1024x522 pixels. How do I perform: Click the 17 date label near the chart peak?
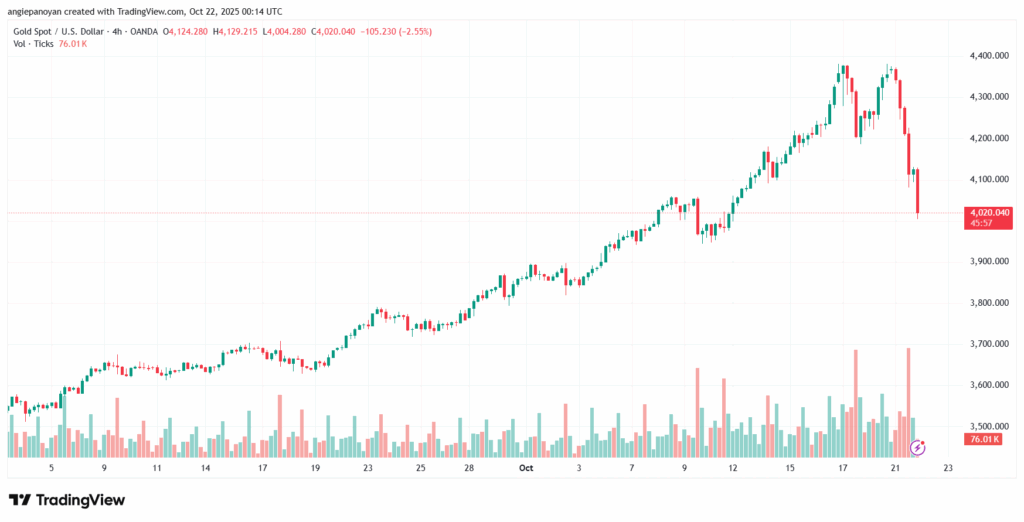[x=842, y=467]
